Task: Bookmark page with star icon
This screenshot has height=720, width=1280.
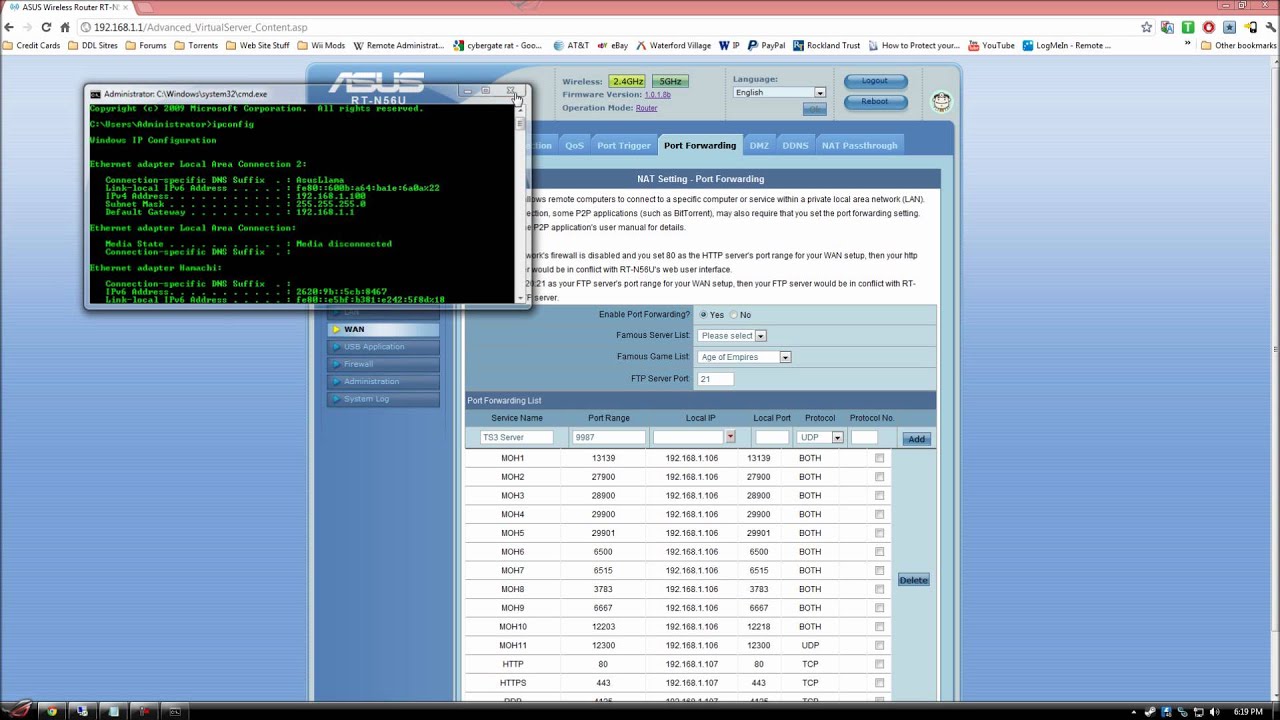Action: point(1146,27)
